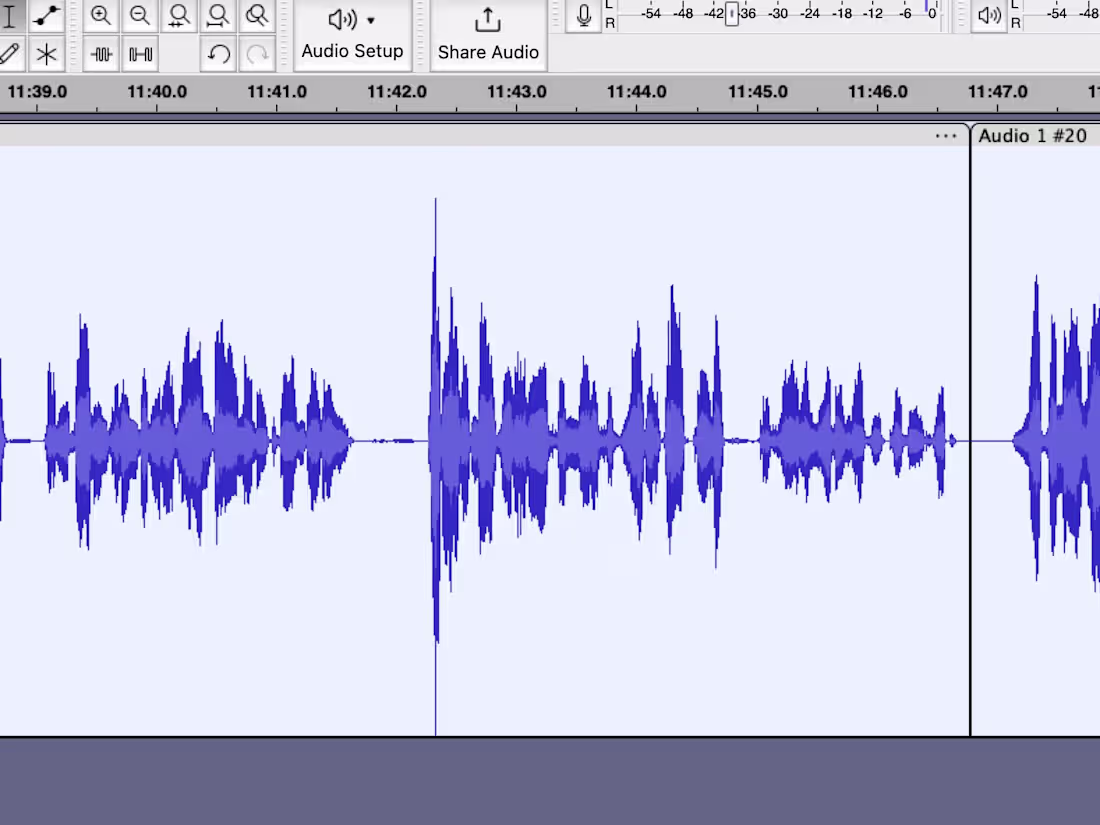This screenshot has width=1100, height=825.
Task: Open the track overflow menu with three dots
Action: point(946,136)
